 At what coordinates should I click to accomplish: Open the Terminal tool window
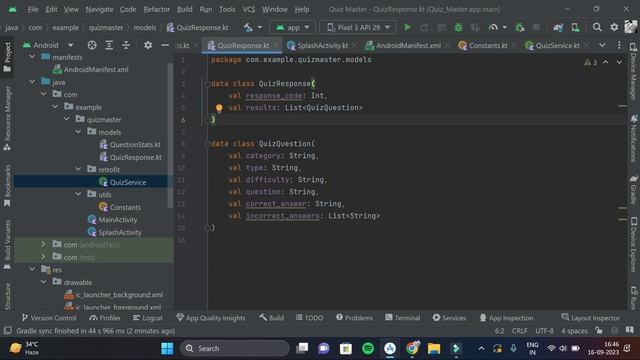(x=402, y=318)
